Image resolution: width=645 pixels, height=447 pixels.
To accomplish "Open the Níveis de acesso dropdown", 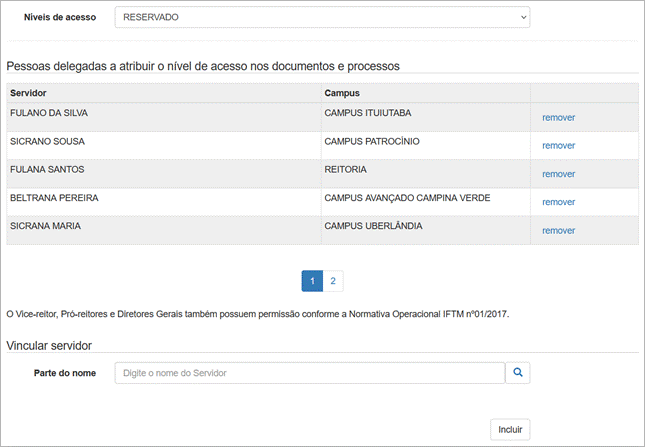I will (x=322, y=18).
